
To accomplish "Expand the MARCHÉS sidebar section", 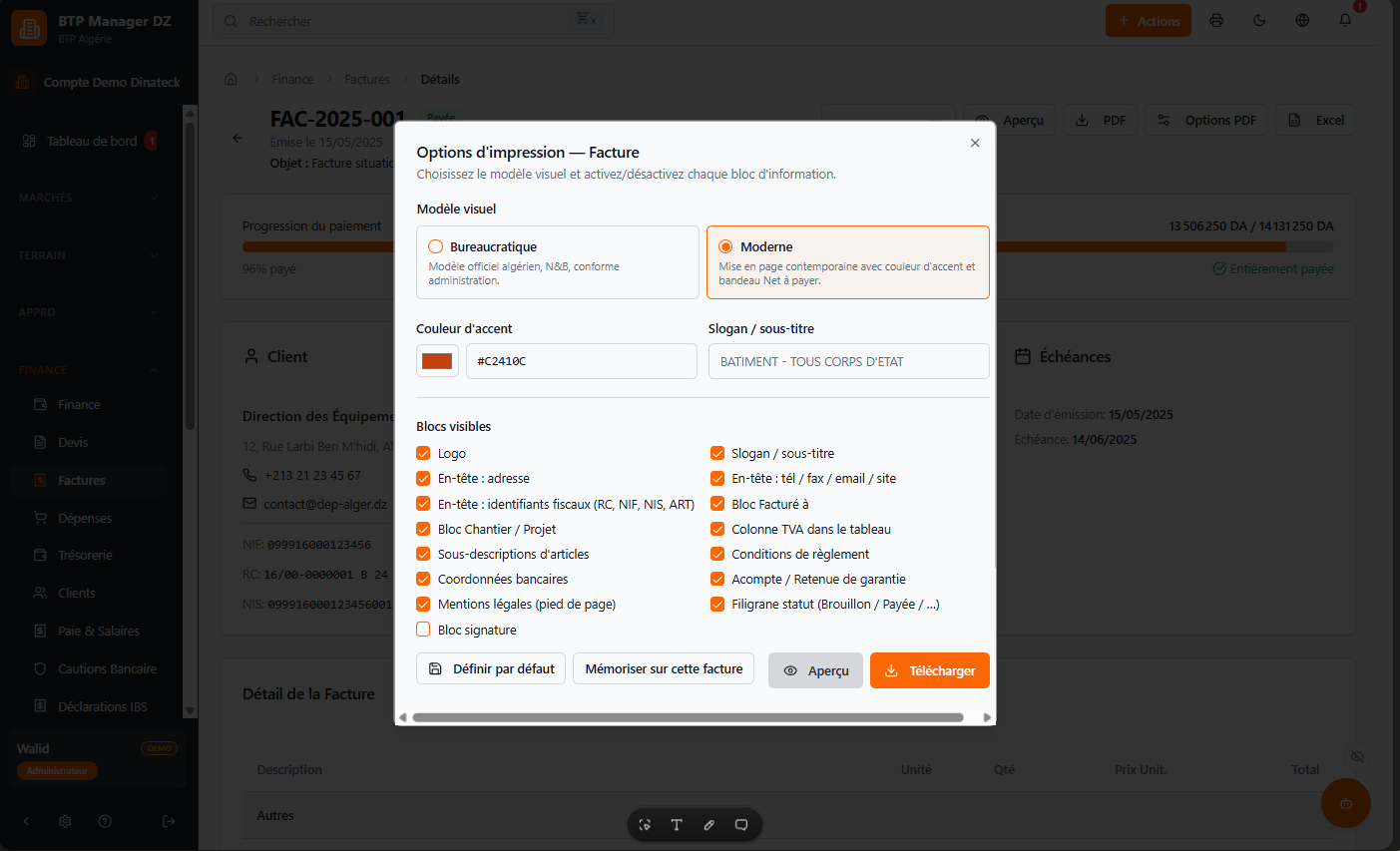I will (x=90, y=198).
